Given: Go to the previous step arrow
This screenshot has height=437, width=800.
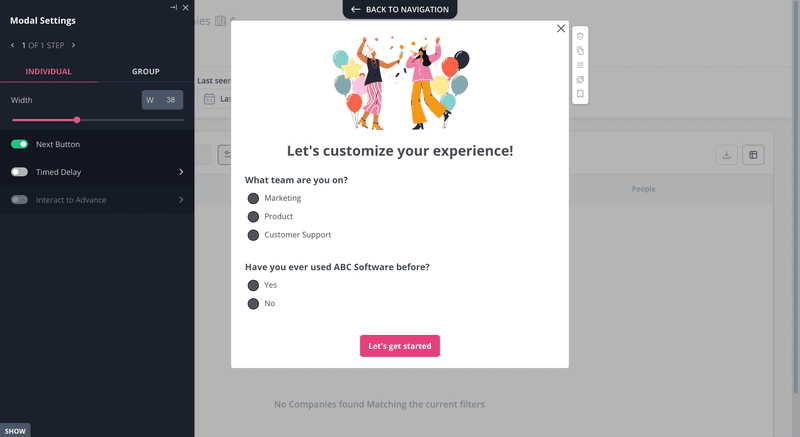Looking at the screenshot, I should click(13, 45).
